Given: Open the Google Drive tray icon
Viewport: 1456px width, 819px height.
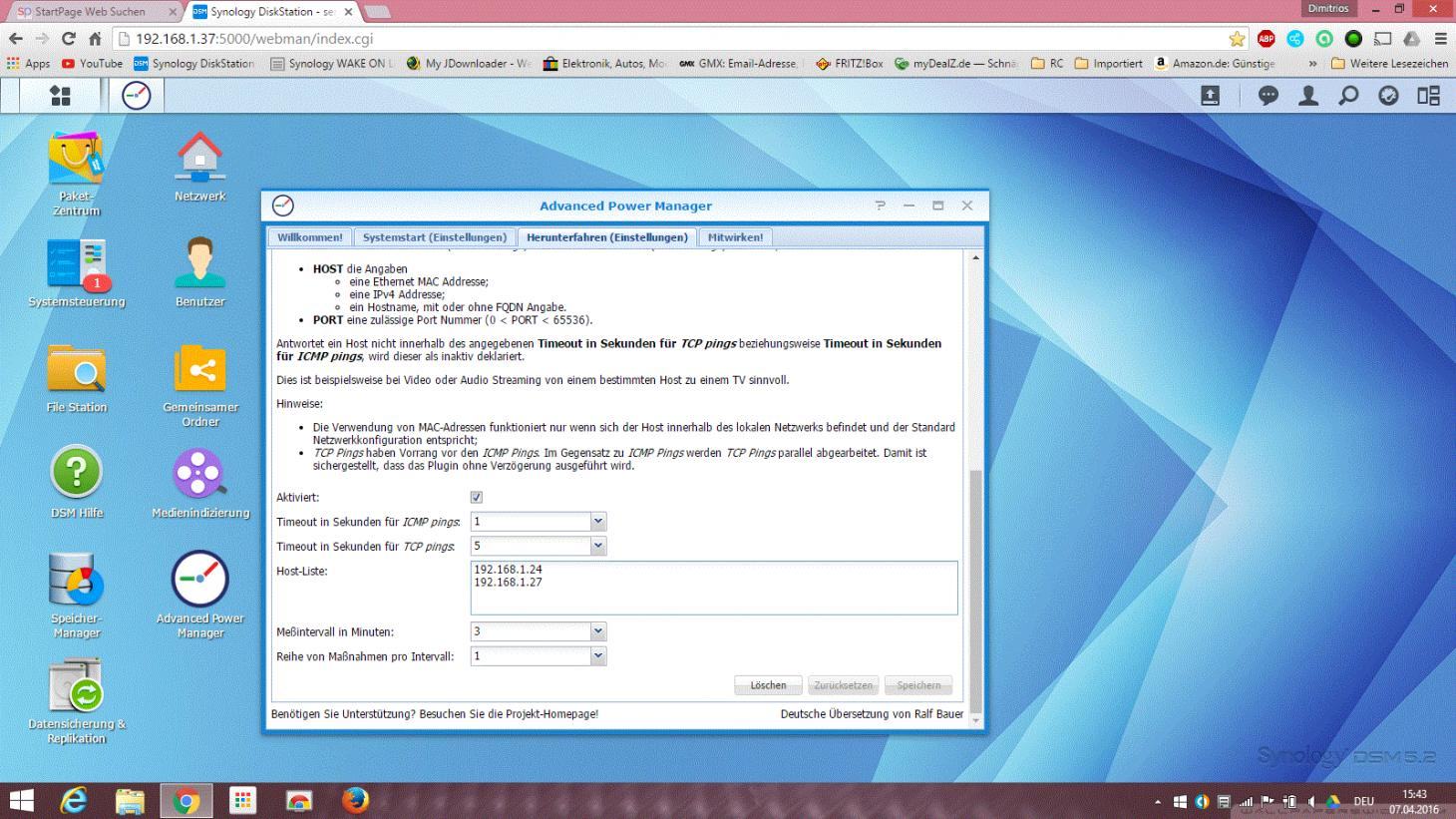Looking at the screenshot, I should [x=1333, y=802].
